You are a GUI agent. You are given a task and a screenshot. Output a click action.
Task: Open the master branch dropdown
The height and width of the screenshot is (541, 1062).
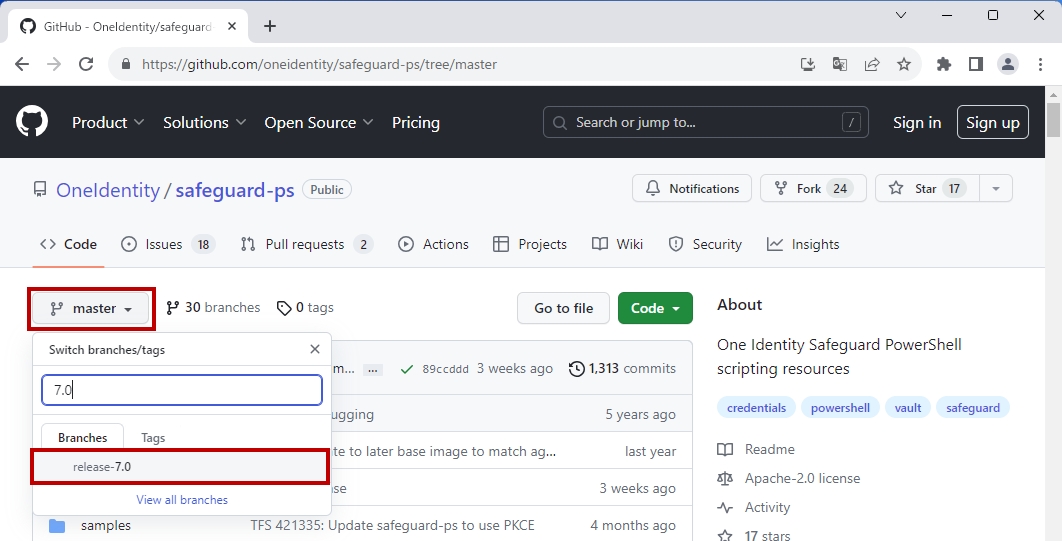click(x=91, y=309)
